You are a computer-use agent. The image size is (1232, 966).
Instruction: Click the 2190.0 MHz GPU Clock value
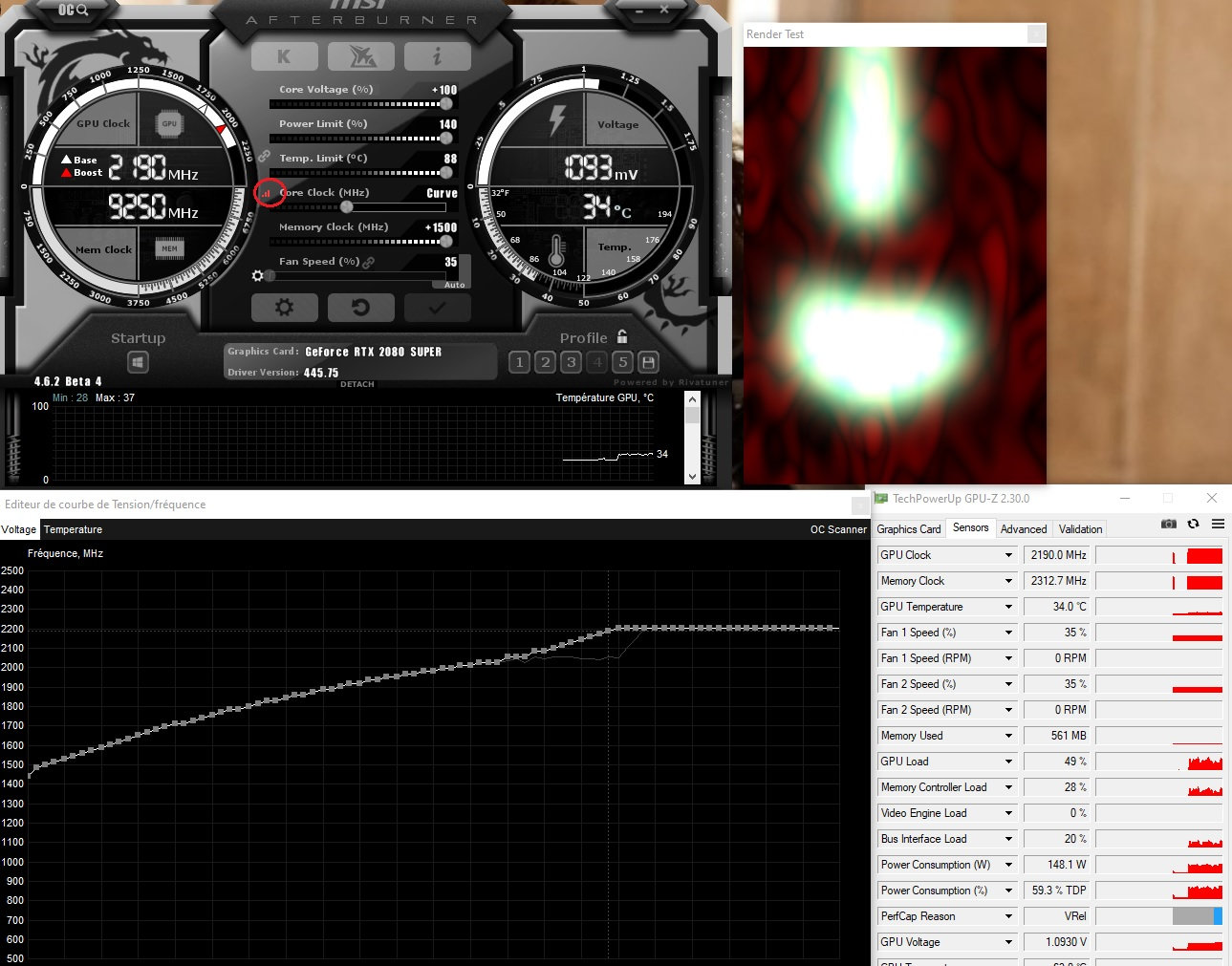pos(1058,555)
